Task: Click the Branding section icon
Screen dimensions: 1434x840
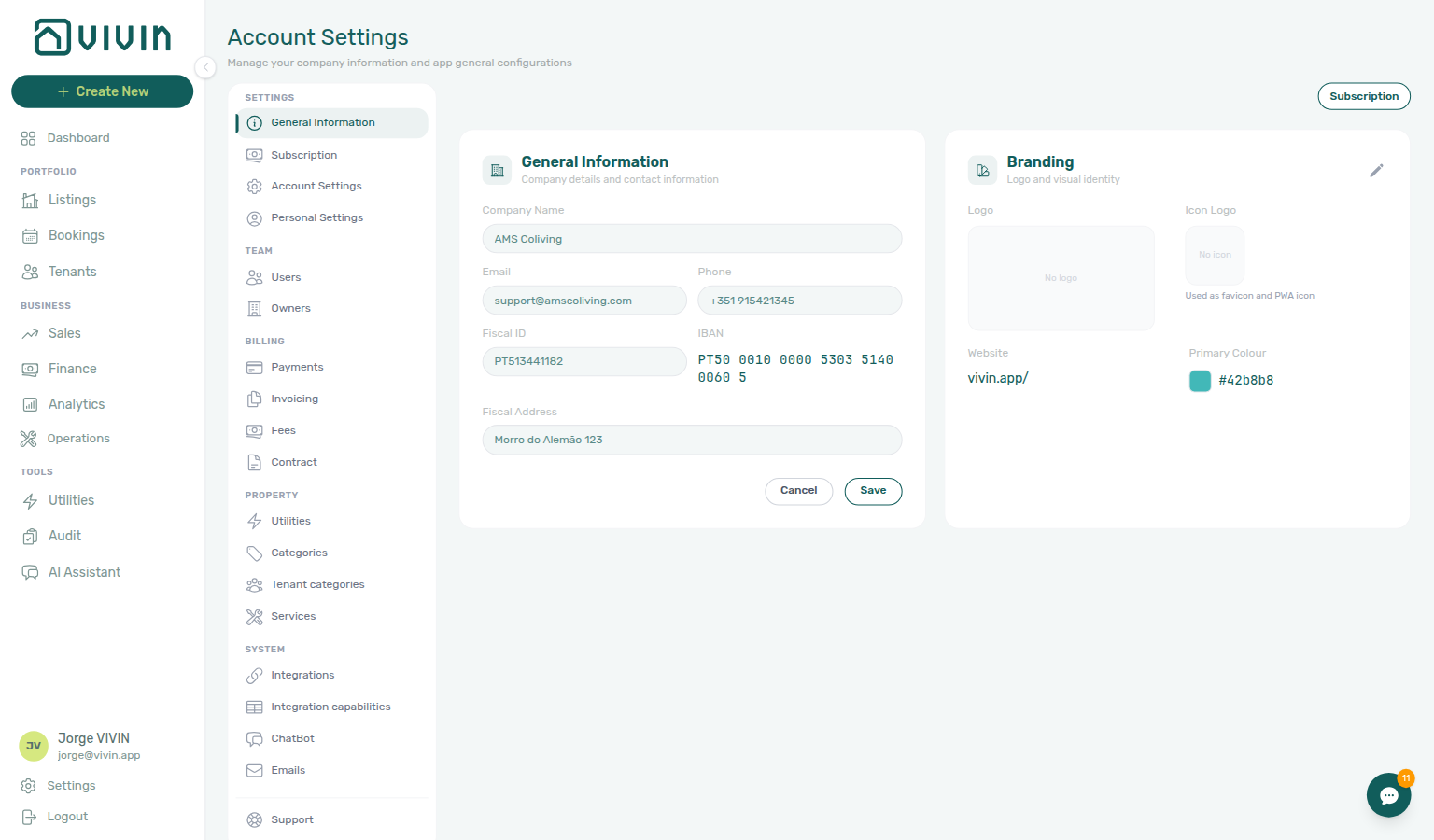Action: [x=982, y=171]
